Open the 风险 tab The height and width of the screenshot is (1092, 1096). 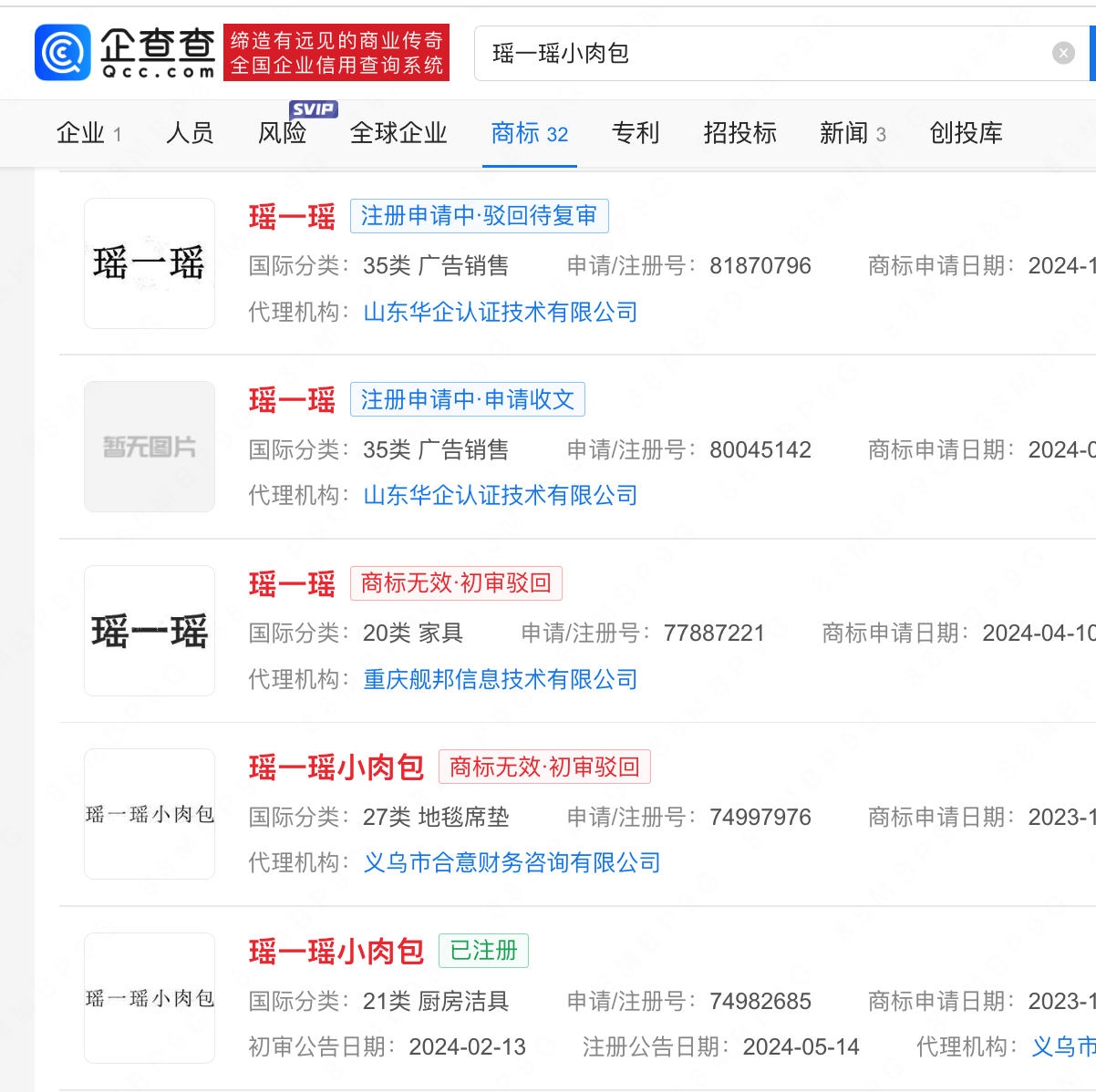pyautogui.click(x=282, y=133)
